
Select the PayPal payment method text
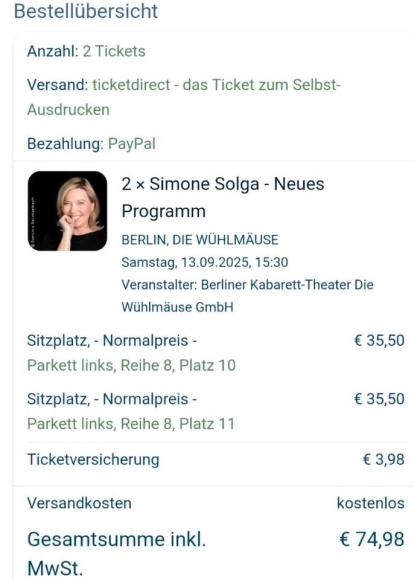coord(132,144)
